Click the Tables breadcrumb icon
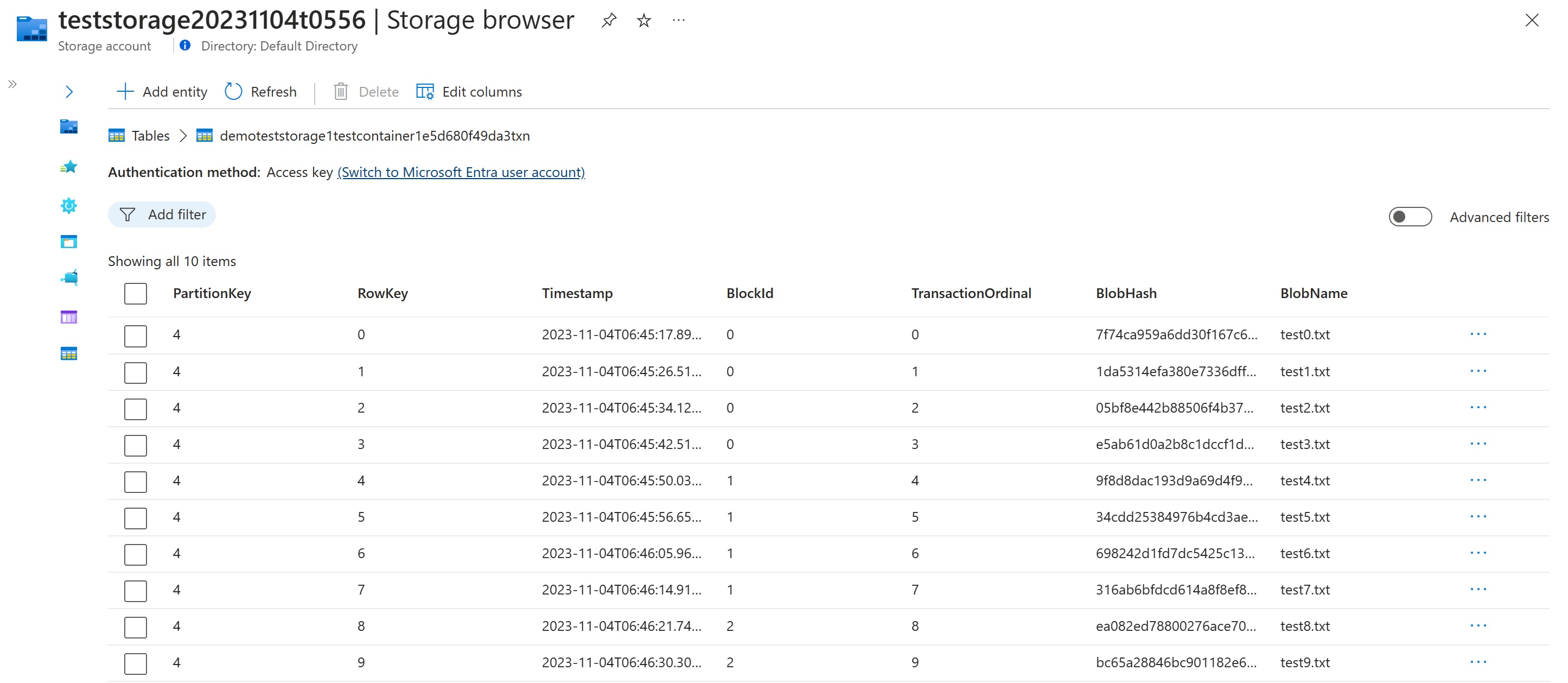 point(117,135)
